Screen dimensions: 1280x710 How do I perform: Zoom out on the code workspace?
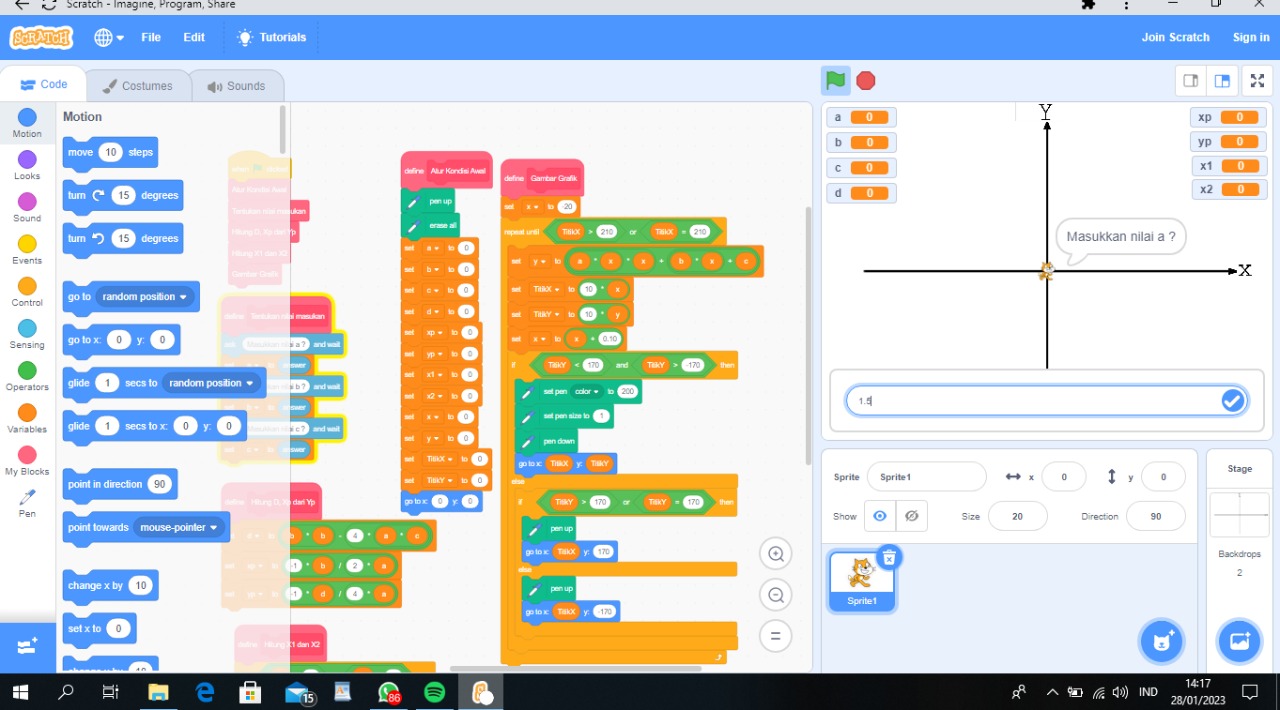pyautogui.click(x=775, y=595)
